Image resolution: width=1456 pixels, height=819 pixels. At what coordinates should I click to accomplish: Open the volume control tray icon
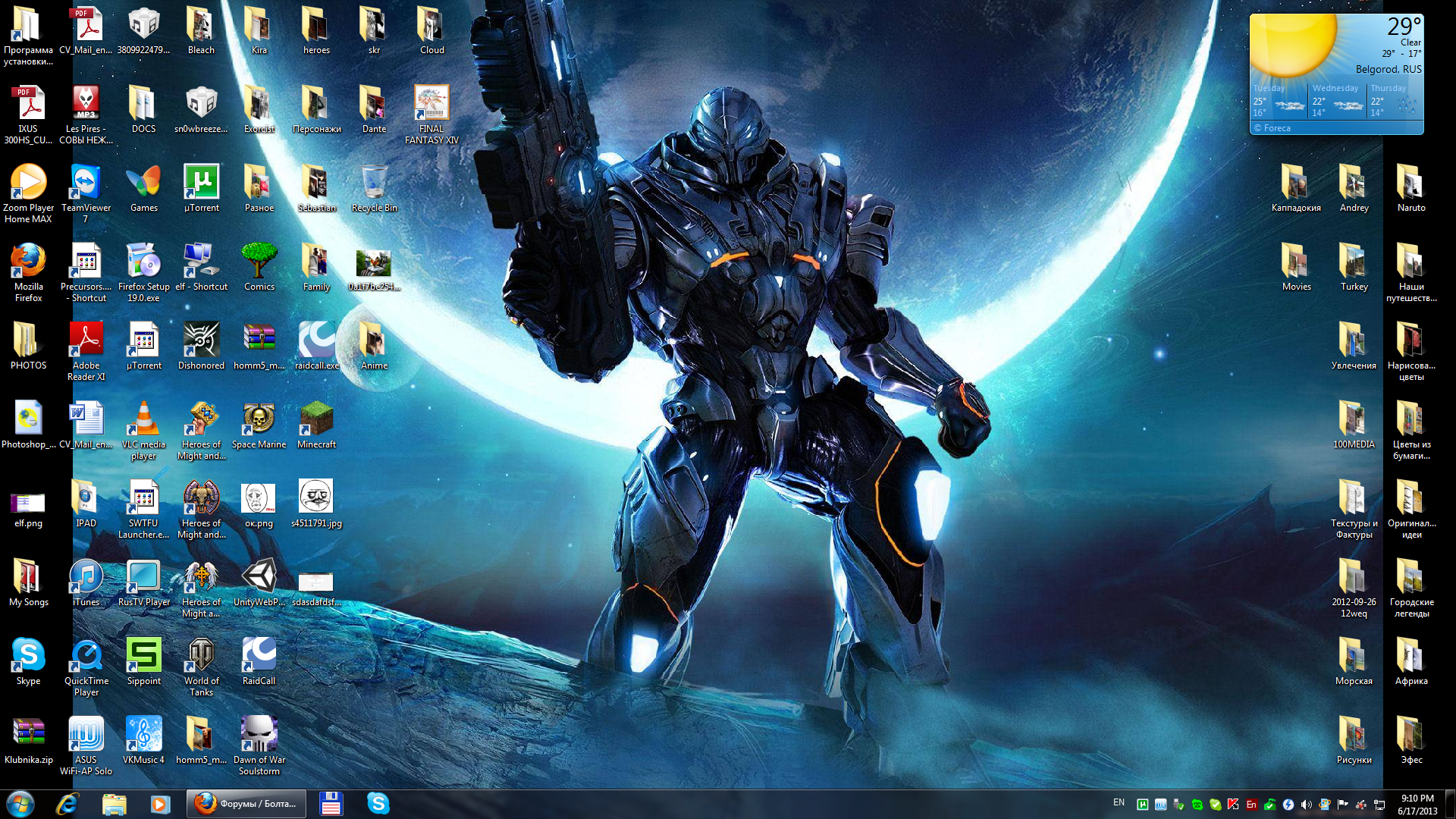tap(1306, 805)
